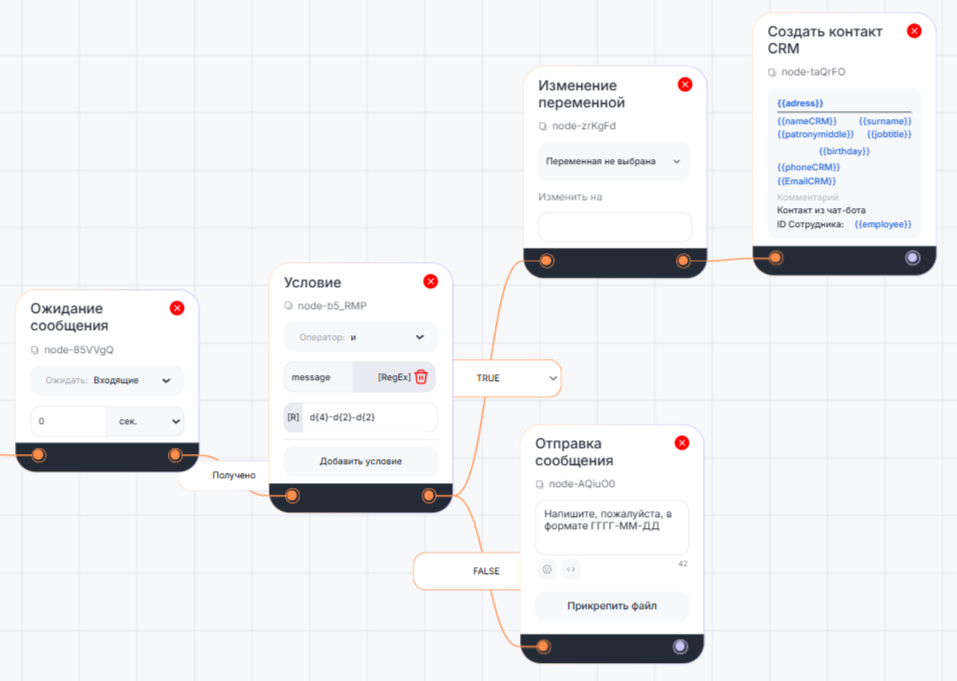Open the Оператор: и dropdown

[360, 337]
